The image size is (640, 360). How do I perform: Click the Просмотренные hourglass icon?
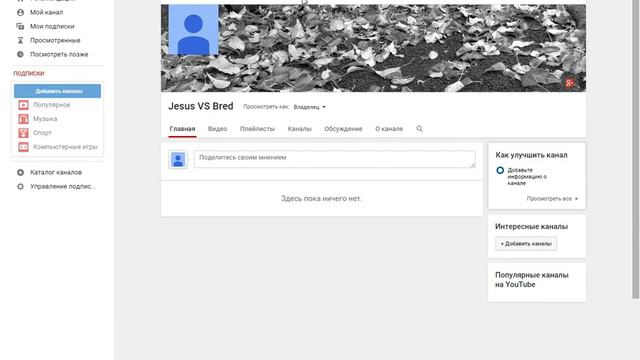coord(20,40)
